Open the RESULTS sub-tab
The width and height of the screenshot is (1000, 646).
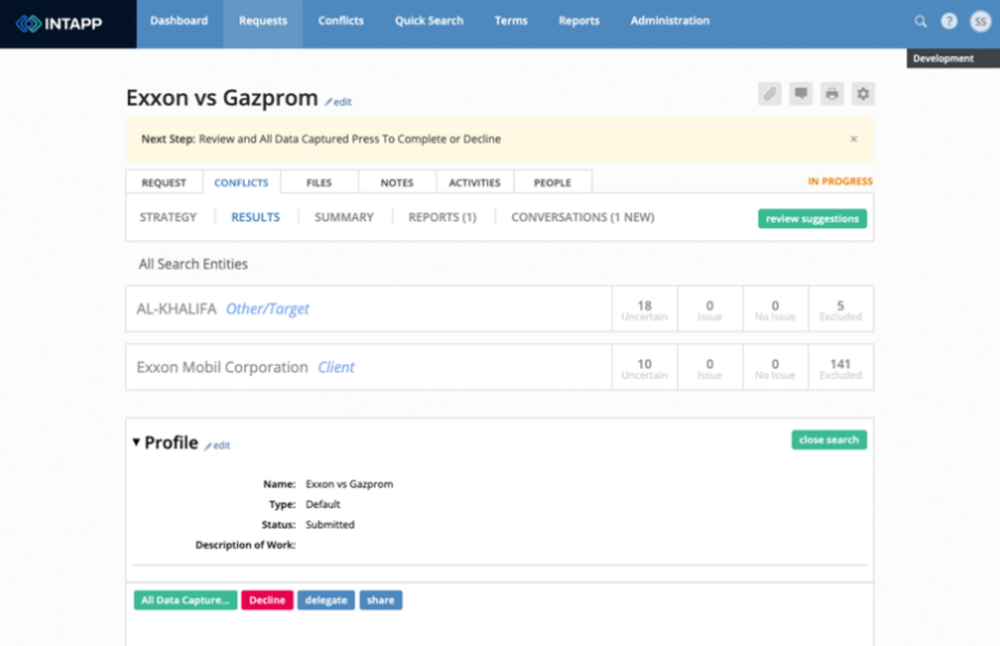click(255, 217)
